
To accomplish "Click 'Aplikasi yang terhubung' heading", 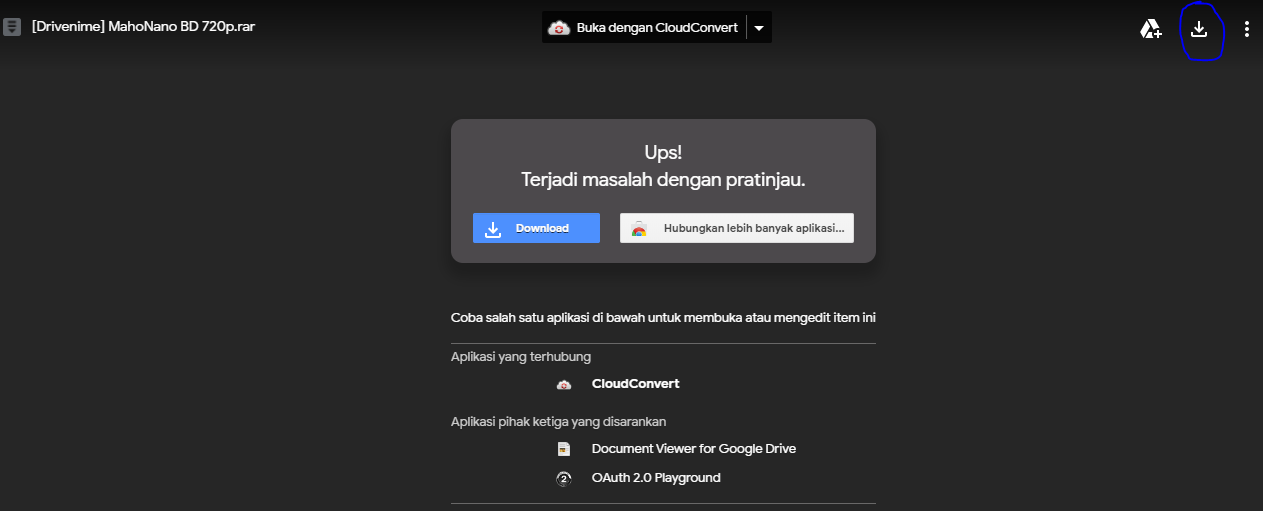I will pyautogui.click(x=521, y=356).
